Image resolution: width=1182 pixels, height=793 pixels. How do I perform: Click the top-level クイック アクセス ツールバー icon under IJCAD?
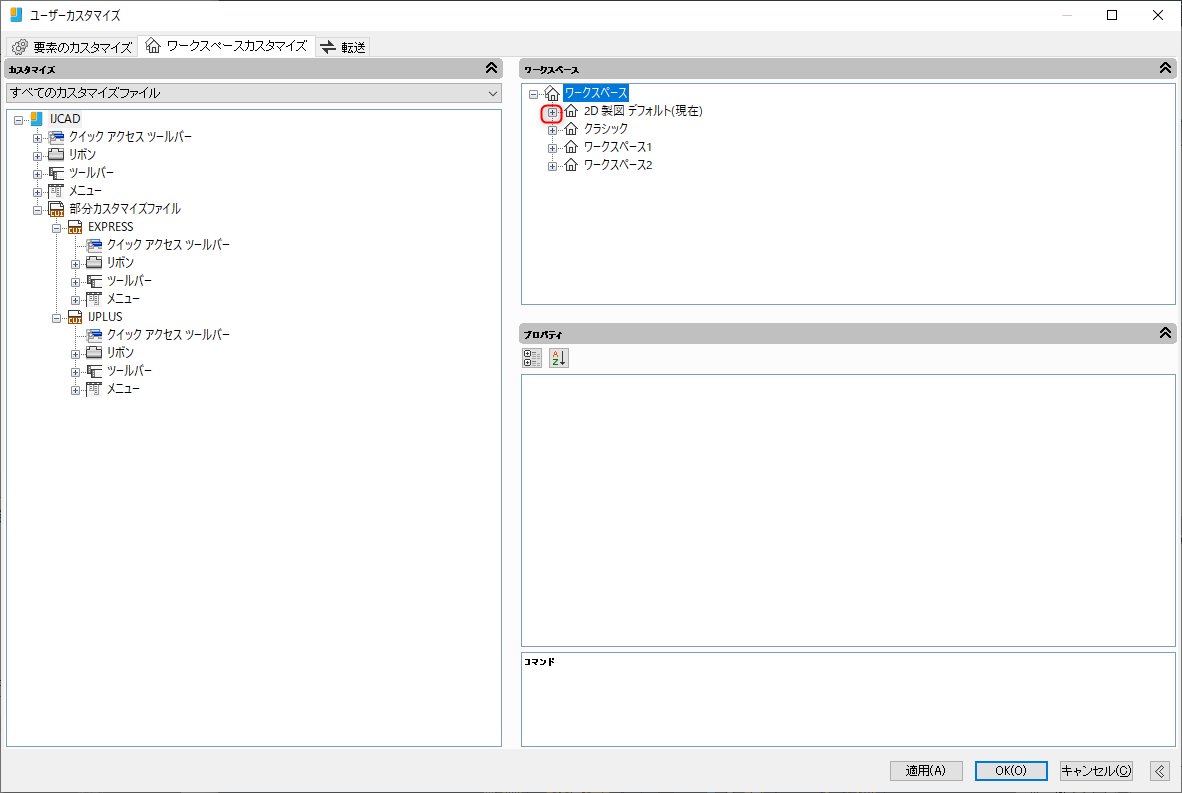(56, 137)
